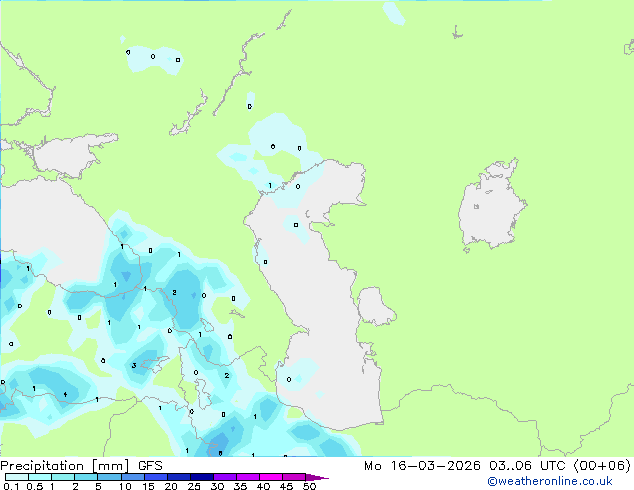Click the "Precipitation [mm]" title text
The height and width of the screenshot is (490, 634).
65,466
